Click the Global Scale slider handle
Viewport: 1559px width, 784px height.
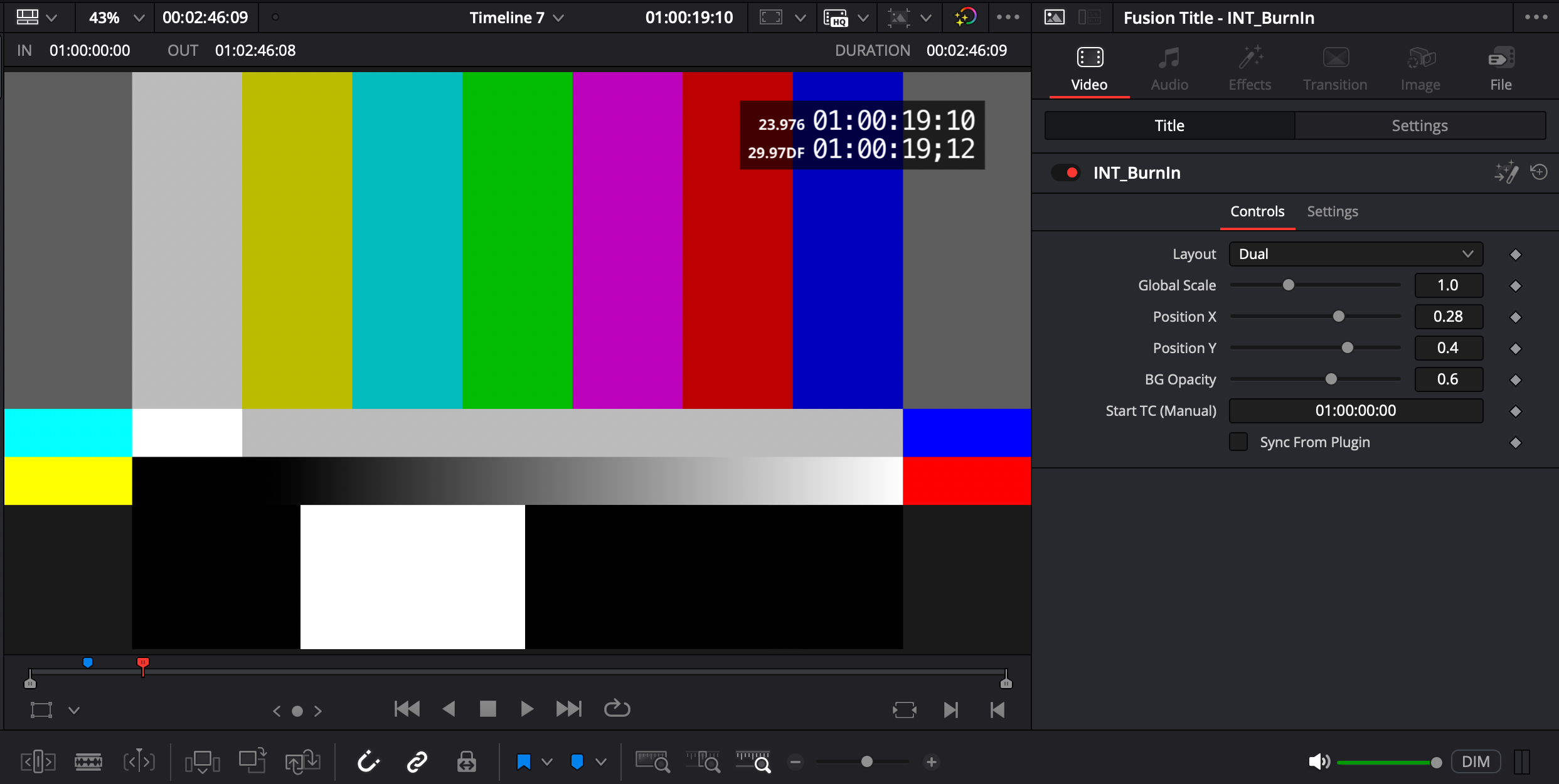pyautogui.click(x=1289, y=285)
